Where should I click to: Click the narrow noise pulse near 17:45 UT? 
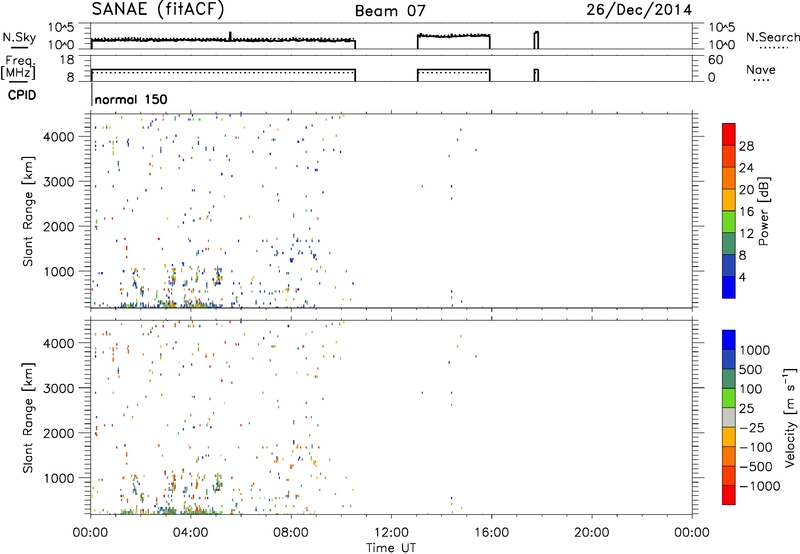click(536, 40)
